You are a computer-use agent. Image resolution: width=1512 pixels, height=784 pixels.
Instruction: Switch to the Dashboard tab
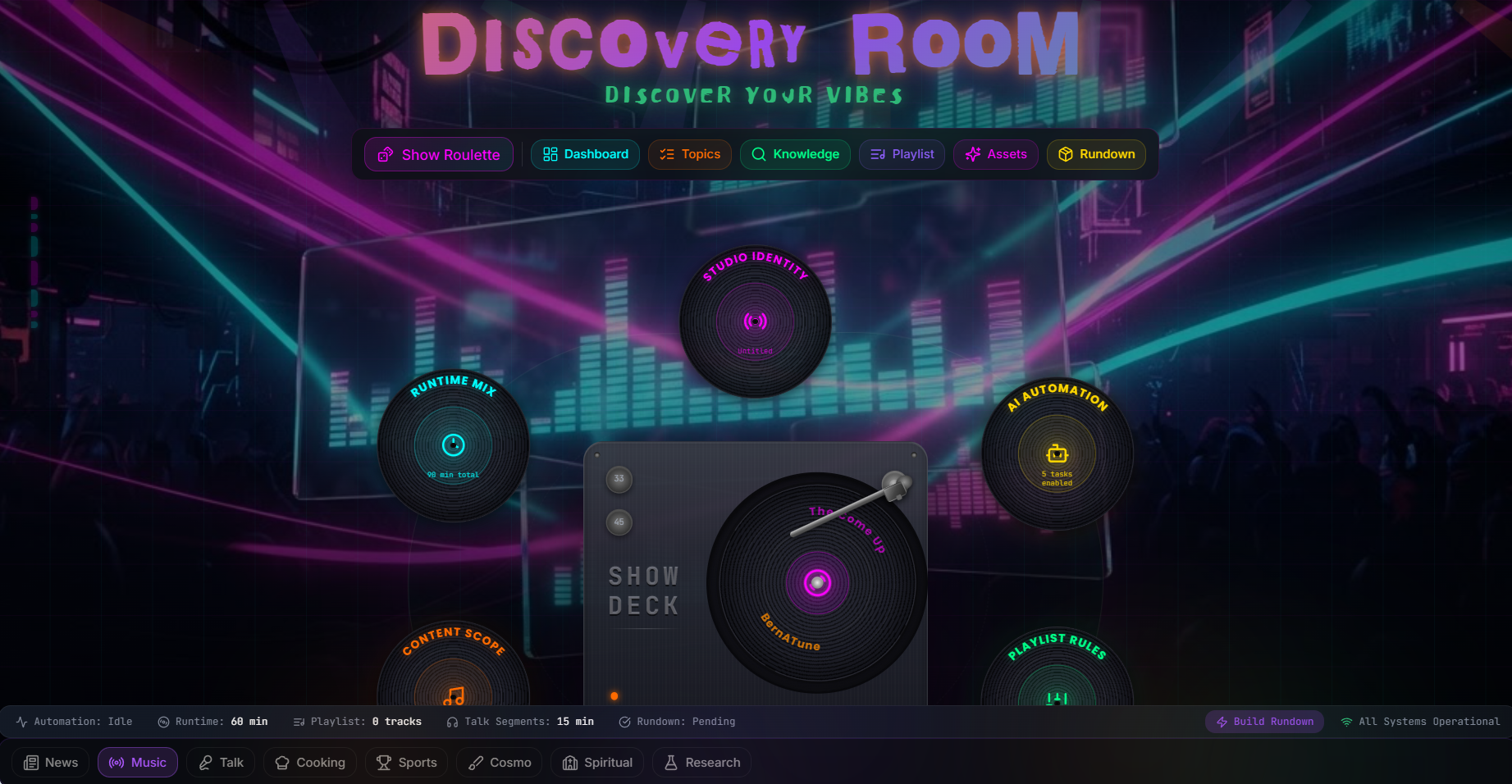pos(585,154)
